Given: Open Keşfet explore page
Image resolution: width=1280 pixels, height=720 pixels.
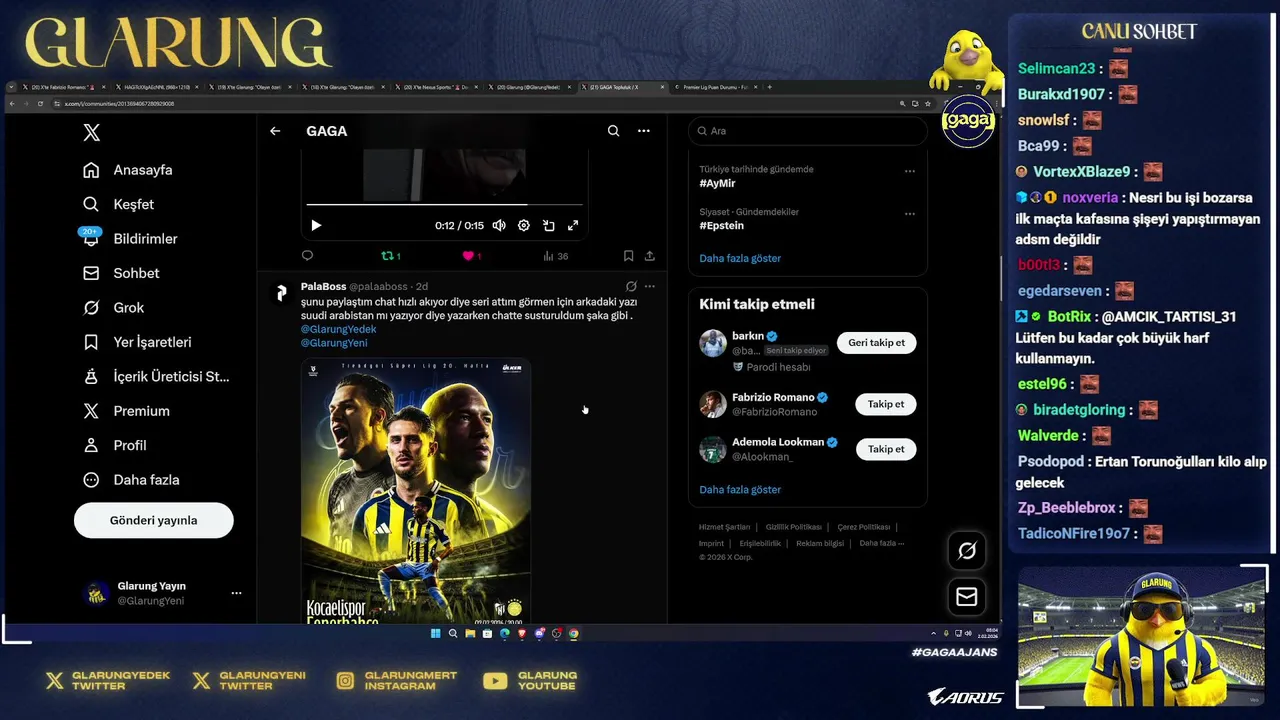Looking at the screenshot, I should (x=118, y=204).
